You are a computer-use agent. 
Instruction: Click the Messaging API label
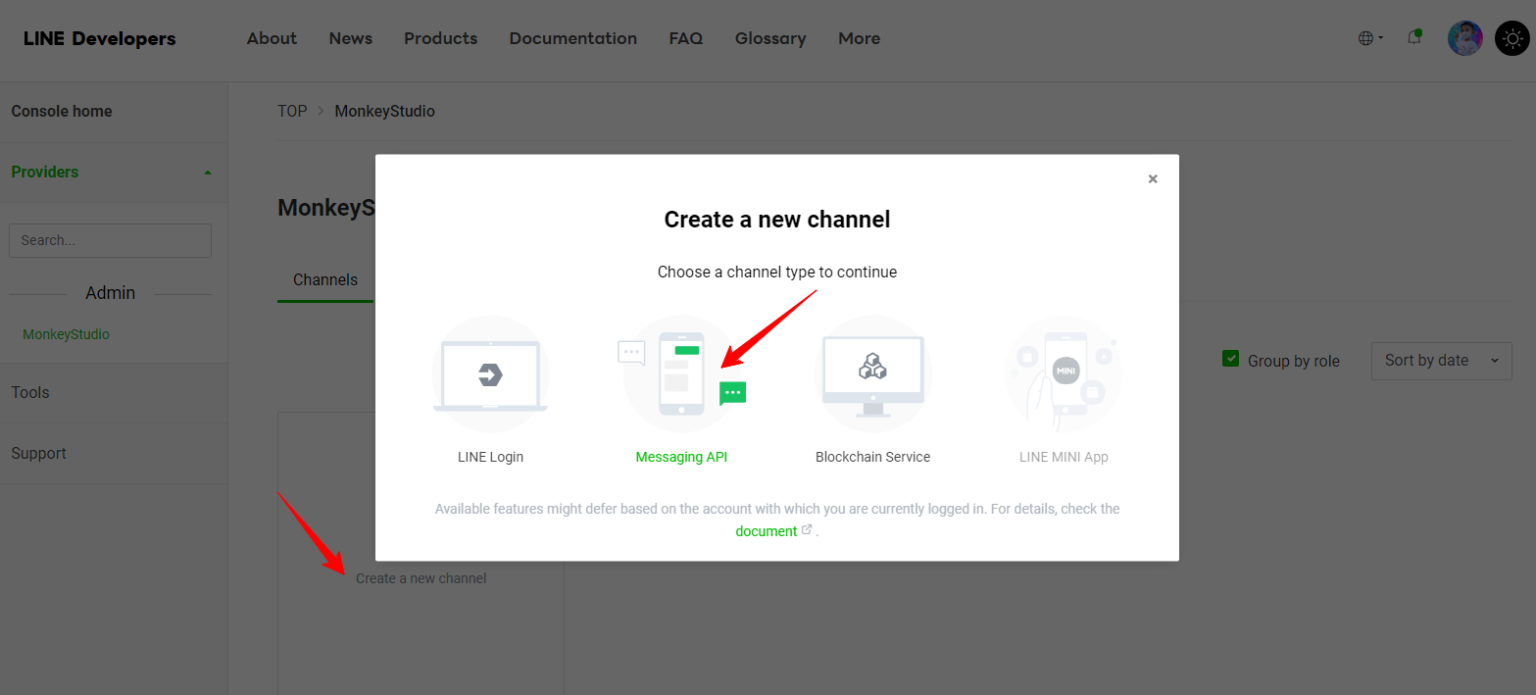point(681,457)
